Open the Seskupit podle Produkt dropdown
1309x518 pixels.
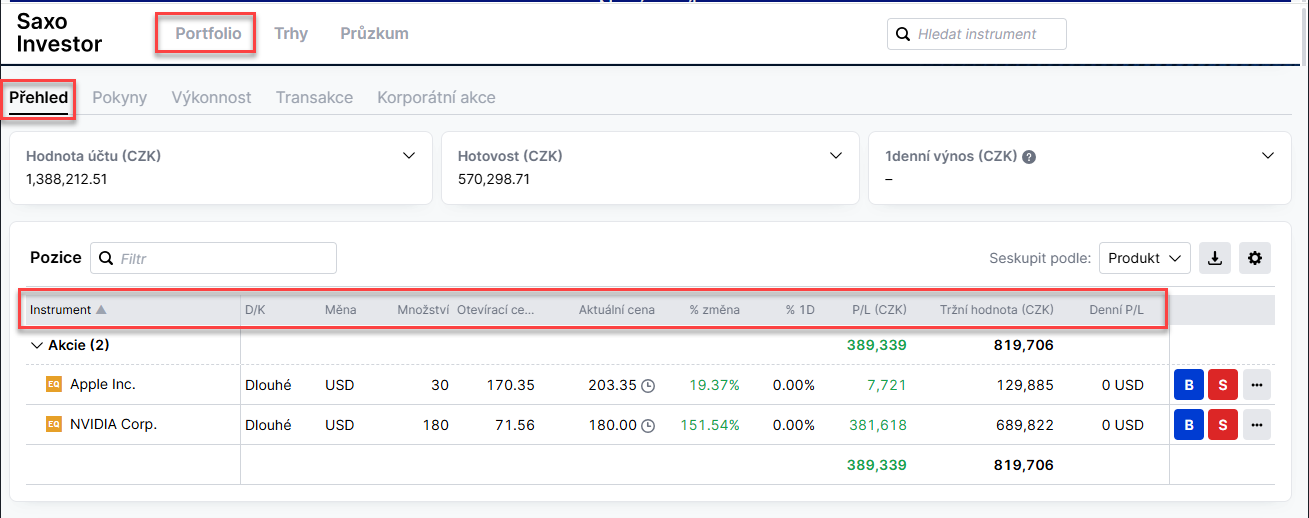pyautogui.click(x=1145, y=258)
